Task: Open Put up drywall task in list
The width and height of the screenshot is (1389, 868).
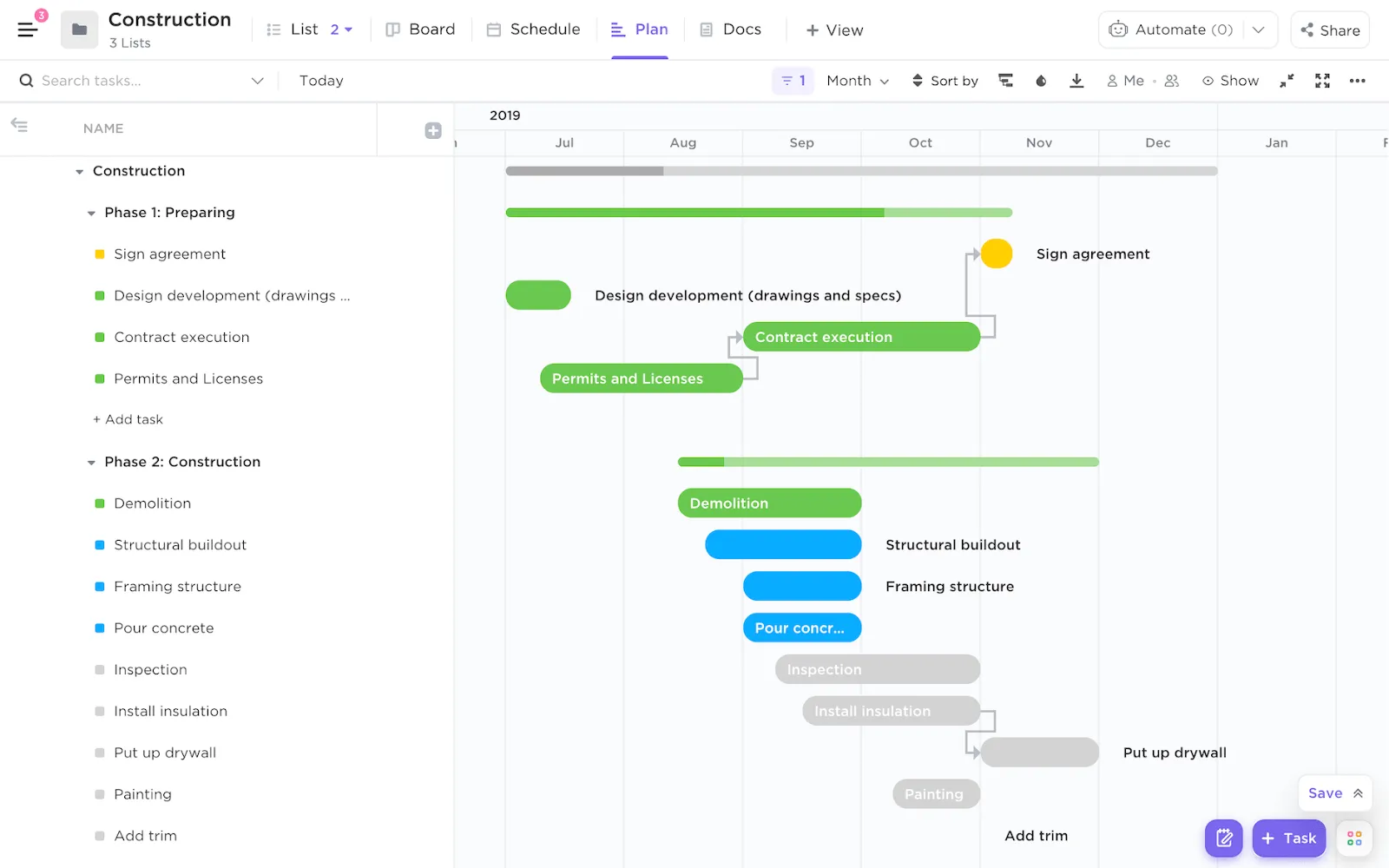Action: [x=165, y=753]
